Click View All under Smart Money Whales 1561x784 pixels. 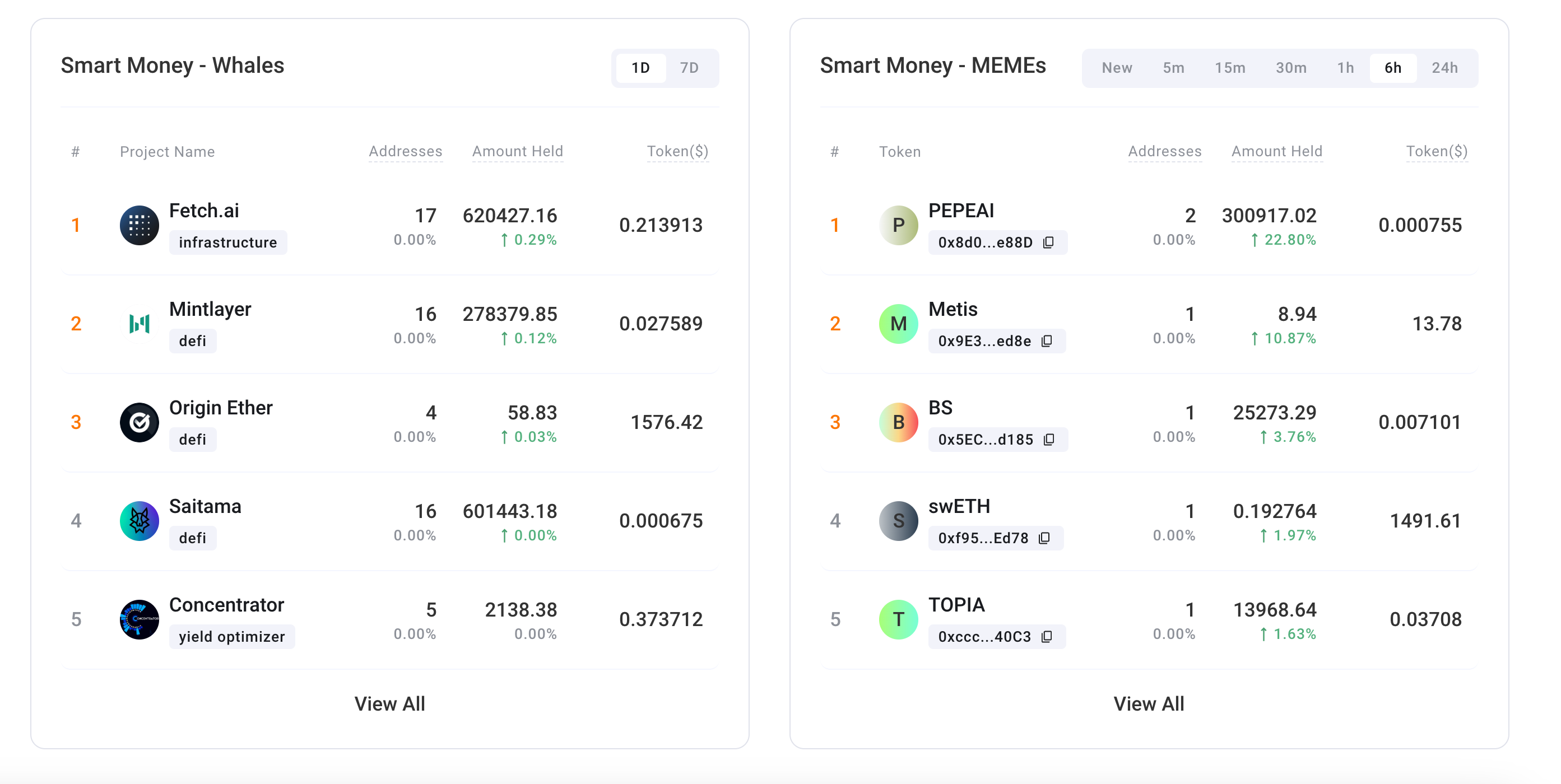389,703
